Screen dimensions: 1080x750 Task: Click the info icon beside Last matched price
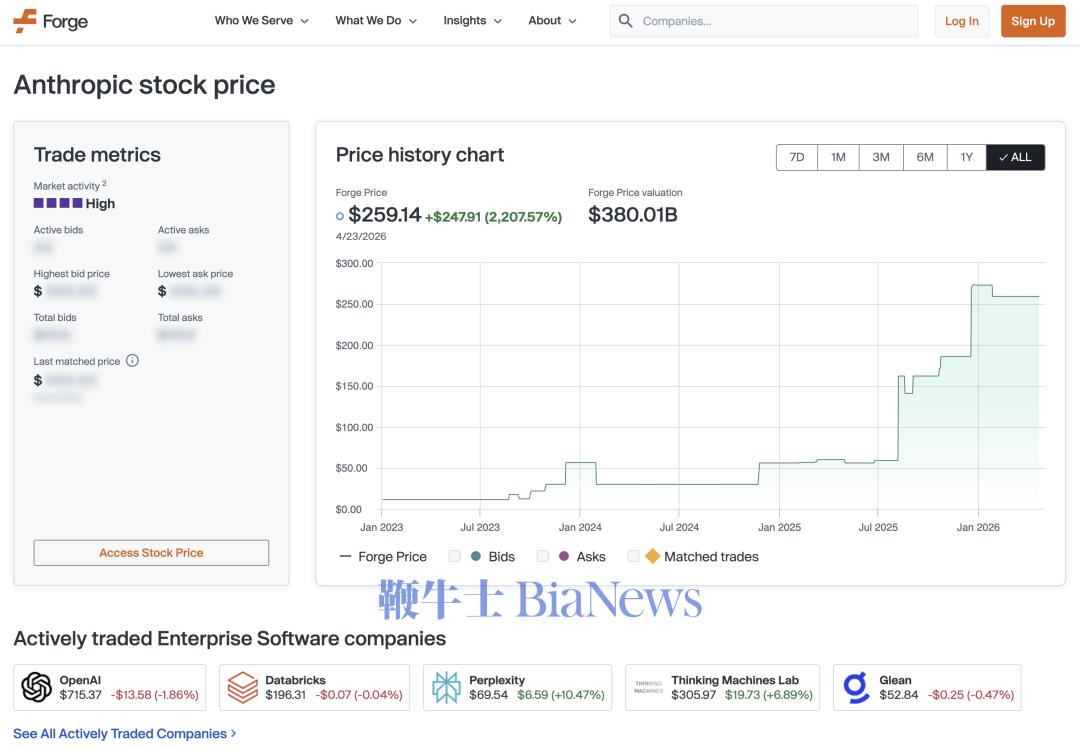[x=132, y=361]
